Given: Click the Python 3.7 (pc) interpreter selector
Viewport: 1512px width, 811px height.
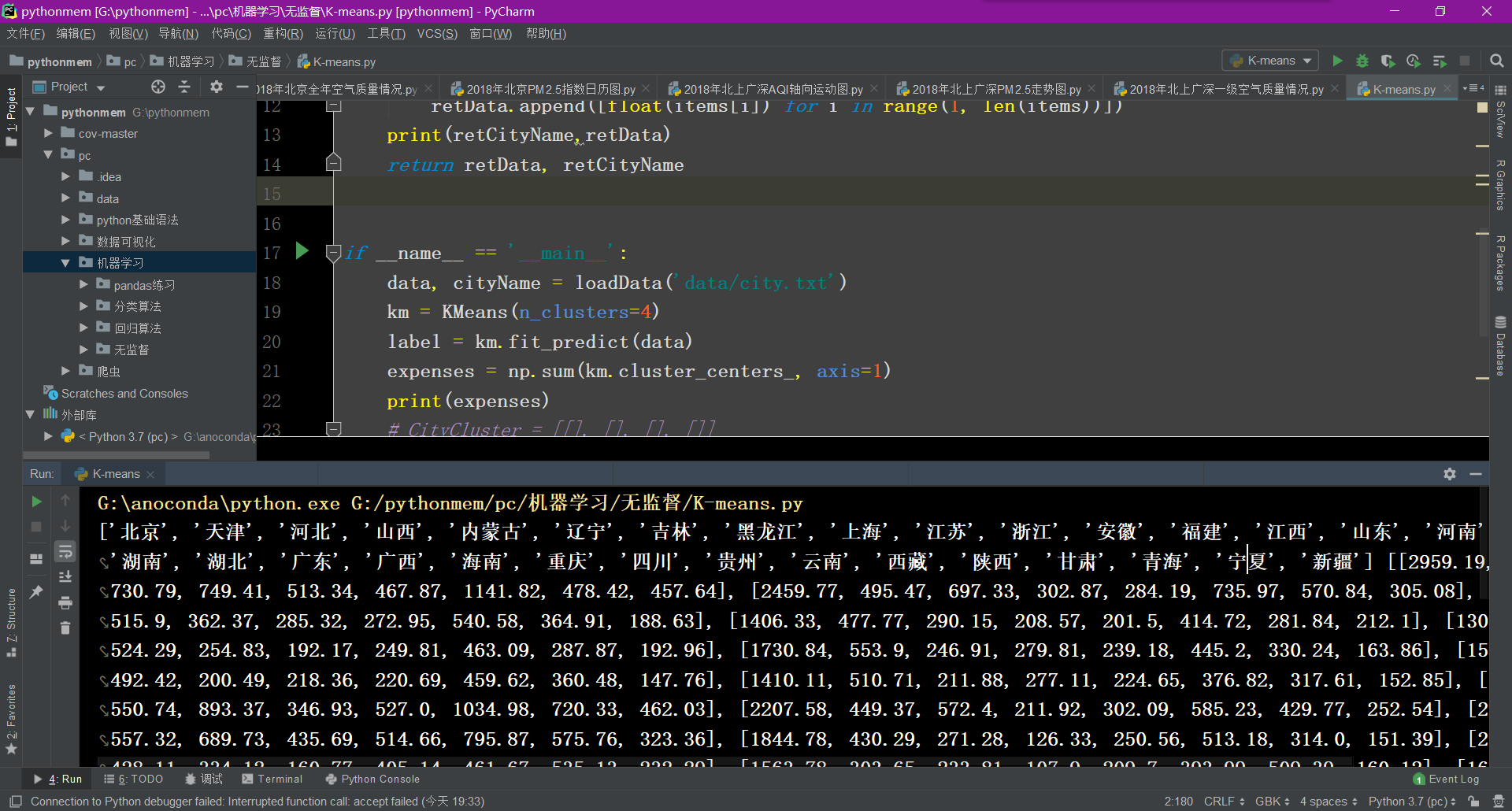Looking at the screenshot, I should 1412,802.
